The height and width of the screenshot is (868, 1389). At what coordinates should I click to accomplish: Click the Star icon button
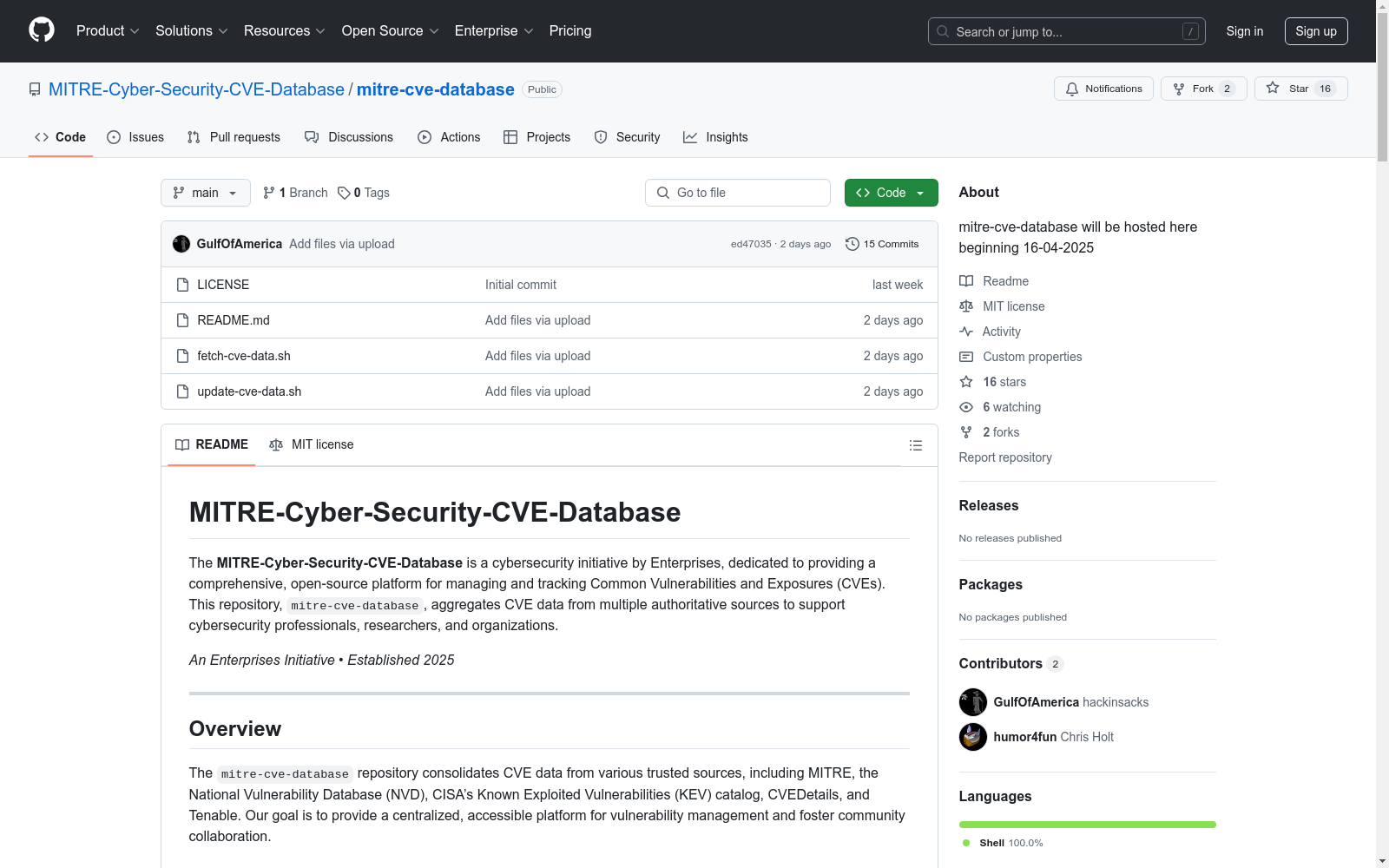(1273, 89)
